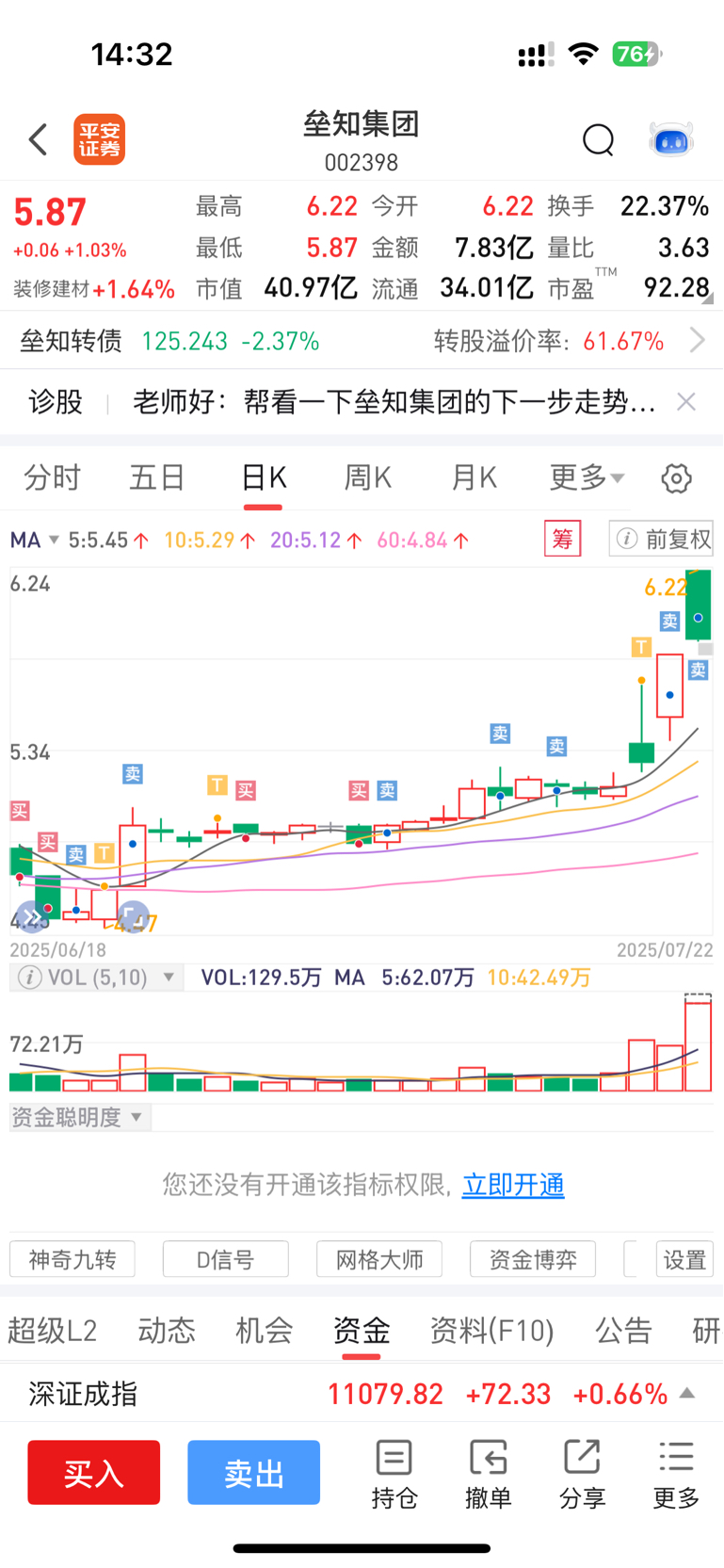
Task: Tap the back arrow icon
Action: [38, 139]
